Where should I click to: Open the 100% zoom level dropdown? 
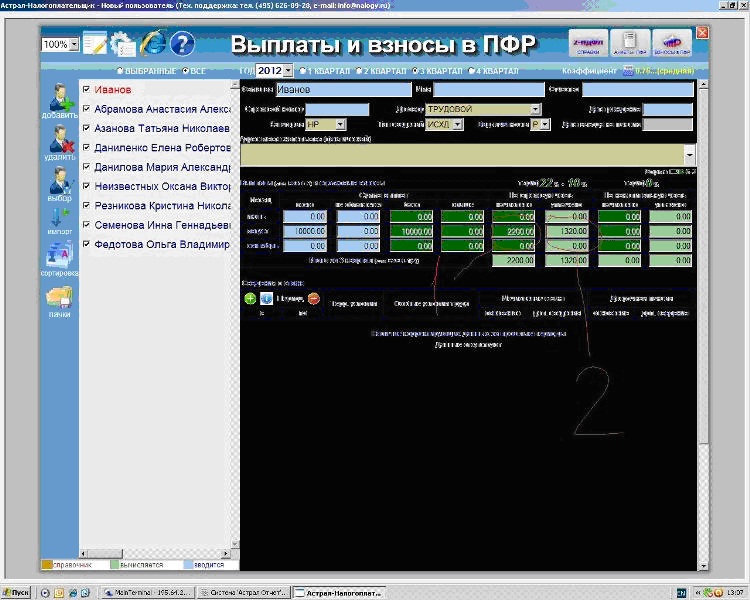click(74, 45)
